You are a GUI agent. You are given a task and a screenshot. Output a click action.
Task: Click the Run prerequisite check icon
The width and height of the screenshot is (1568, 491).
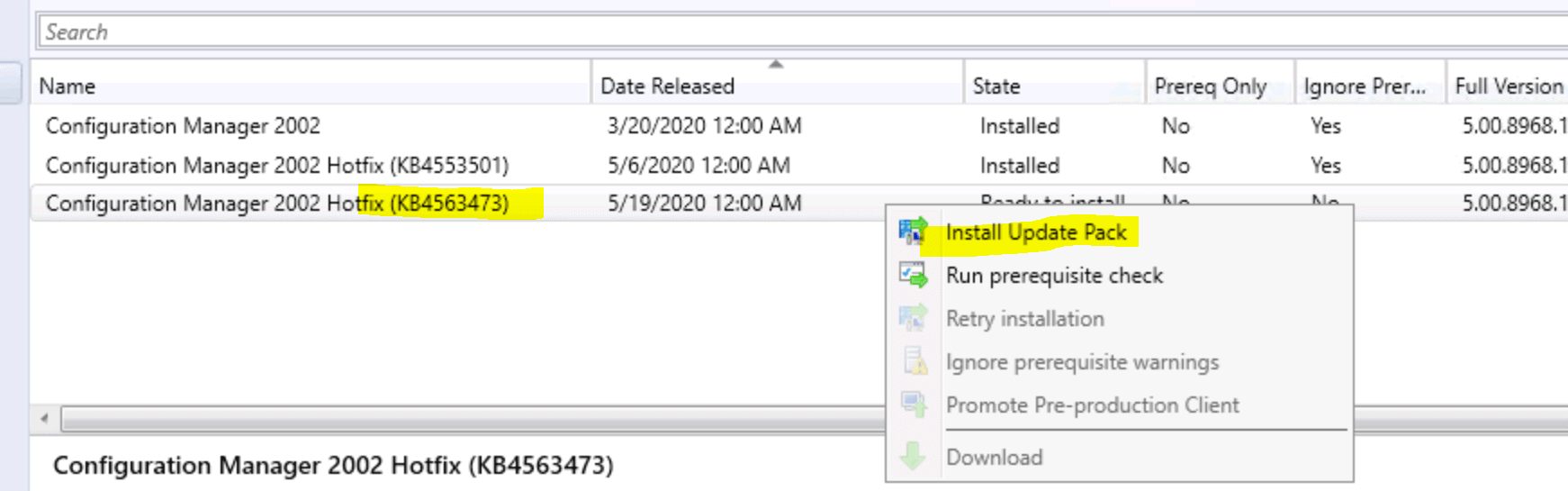click(914, 275)
